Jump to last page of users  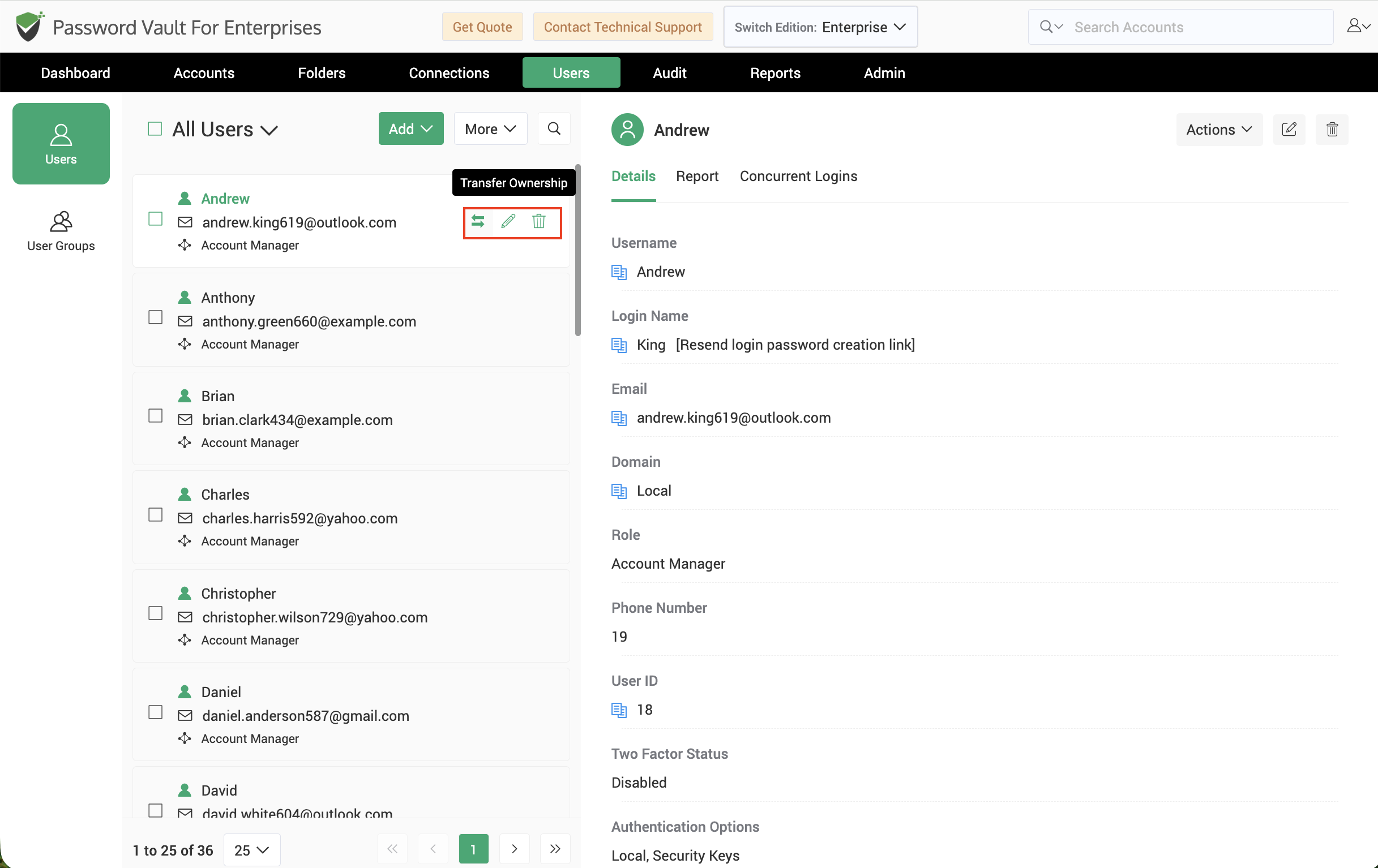coord(554,849)
